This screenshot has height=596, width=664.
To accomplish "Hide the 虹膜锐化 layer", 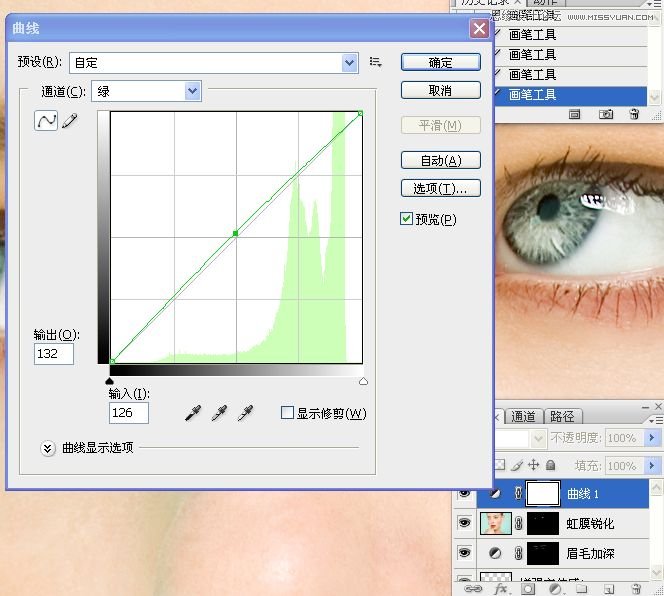I will (x=464, y=523).
